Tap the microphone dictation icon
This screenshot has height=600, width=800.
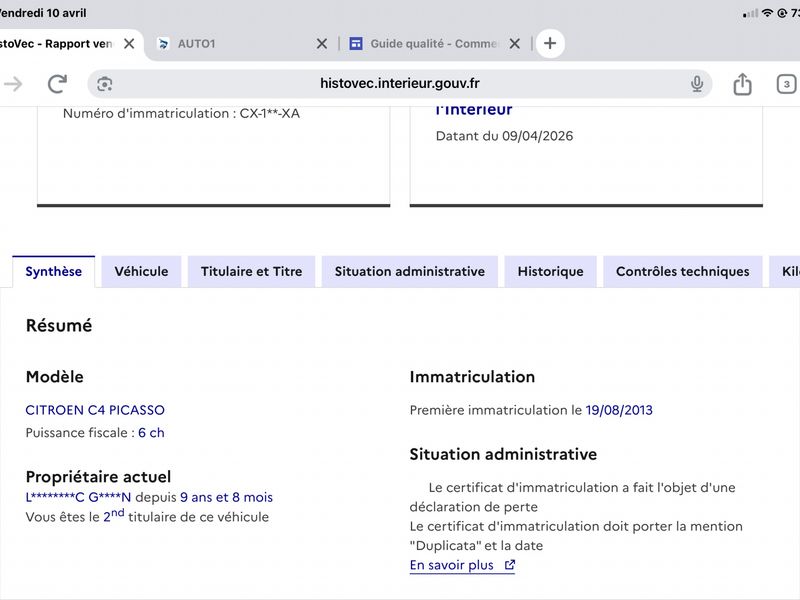(696, 84)
